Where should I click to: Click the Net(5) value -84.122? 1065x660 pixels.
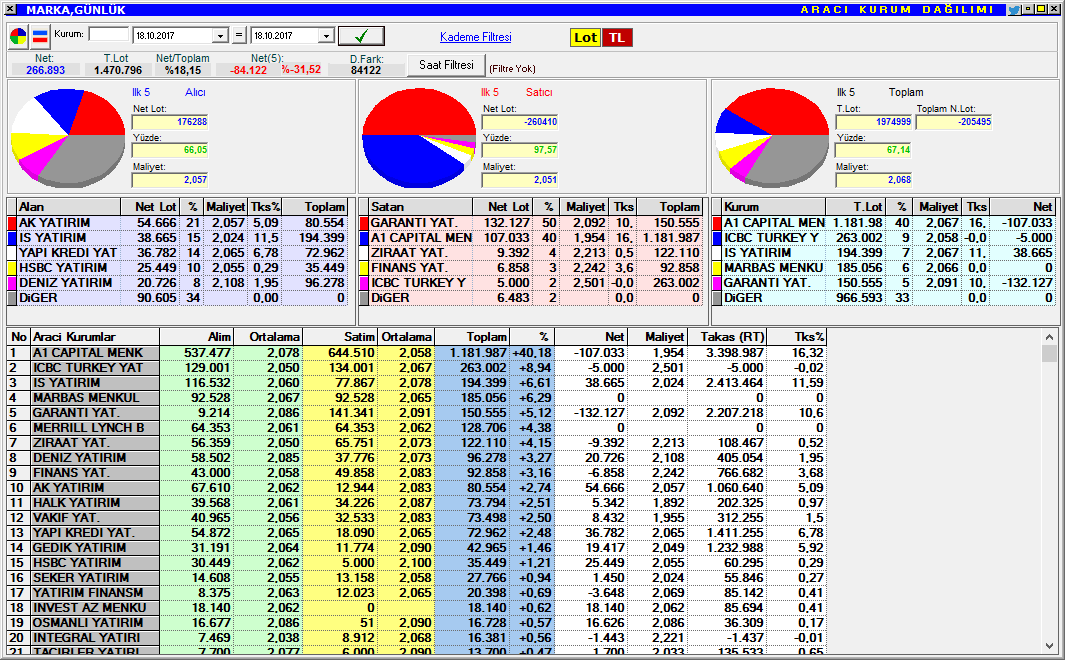pyautogui.click(x=248, y=70)
